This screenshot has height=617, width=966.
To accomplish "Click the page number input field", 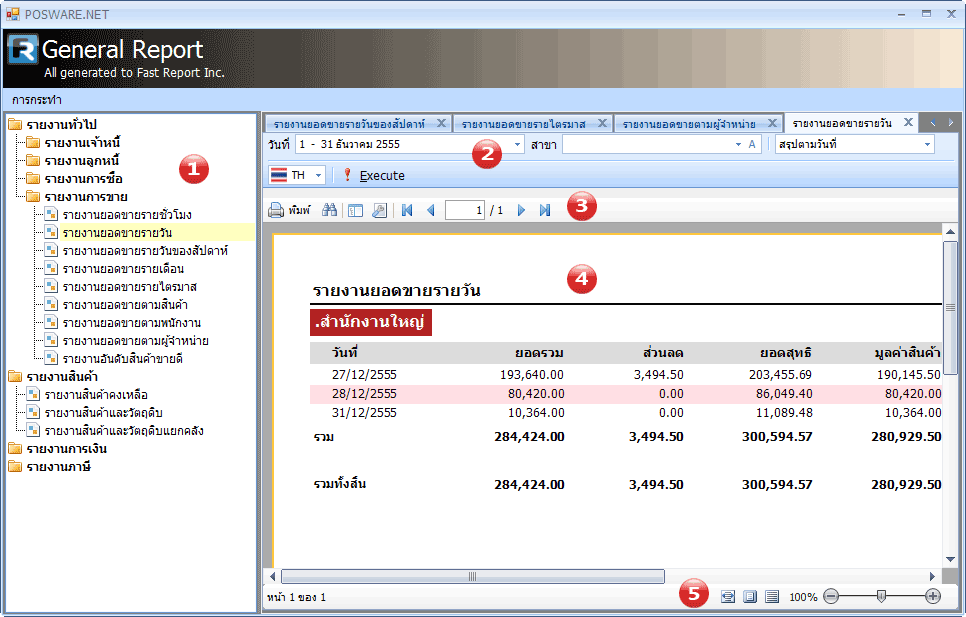I will (x=465, y=211).
